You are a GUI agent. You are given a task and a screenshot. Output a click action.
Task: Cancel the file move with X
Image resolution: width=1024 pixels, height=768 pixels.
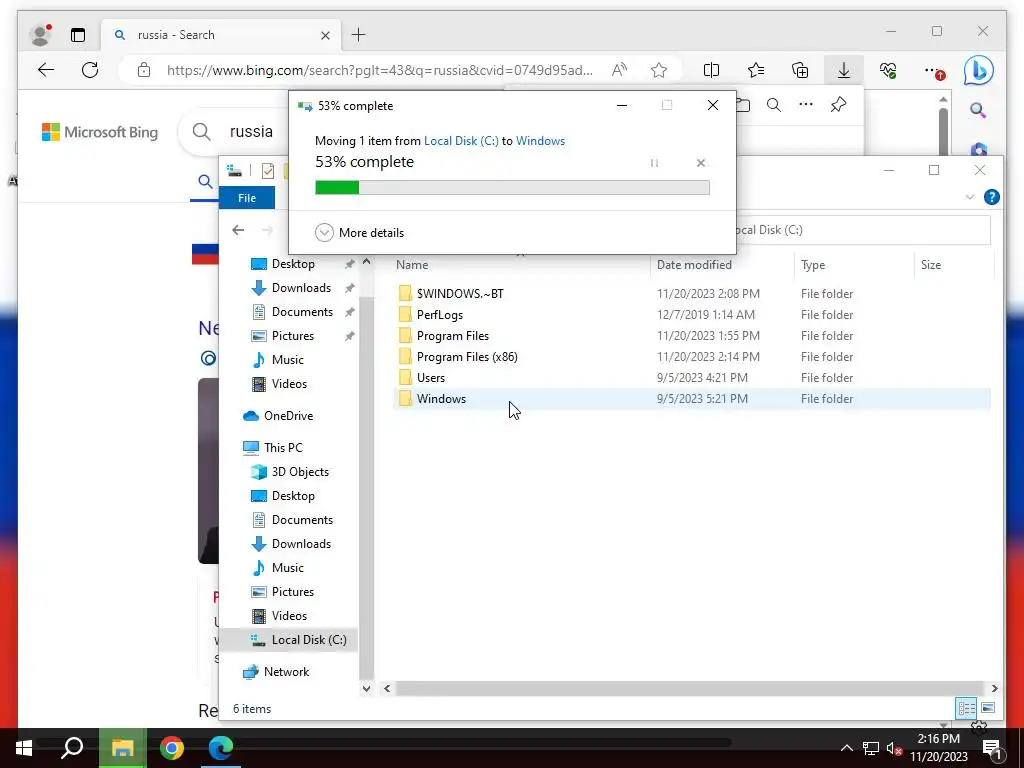click(701, 163)
